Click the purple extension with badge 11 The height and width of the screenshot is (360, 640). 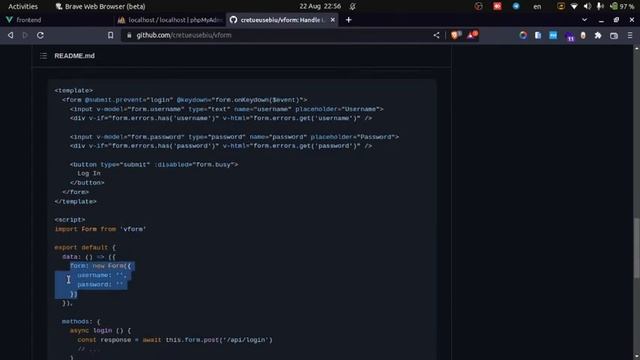569,36
